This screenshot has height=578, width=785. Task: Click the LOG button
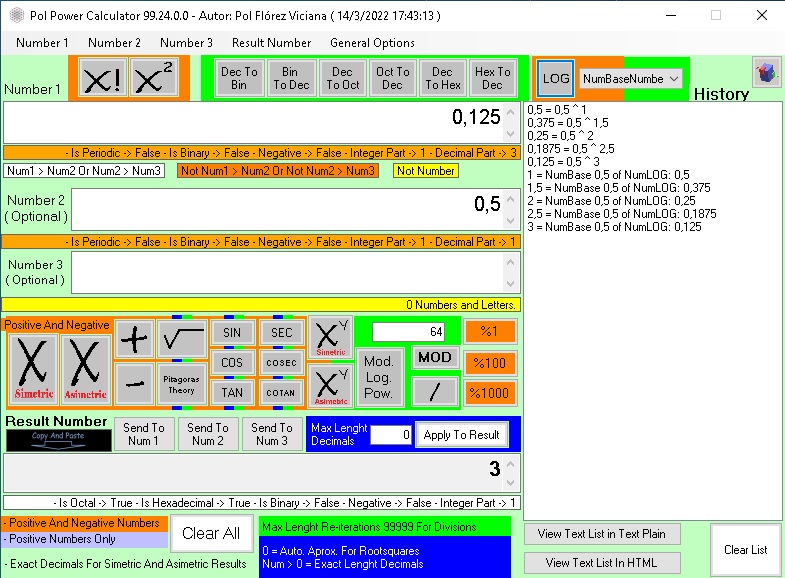556,79
